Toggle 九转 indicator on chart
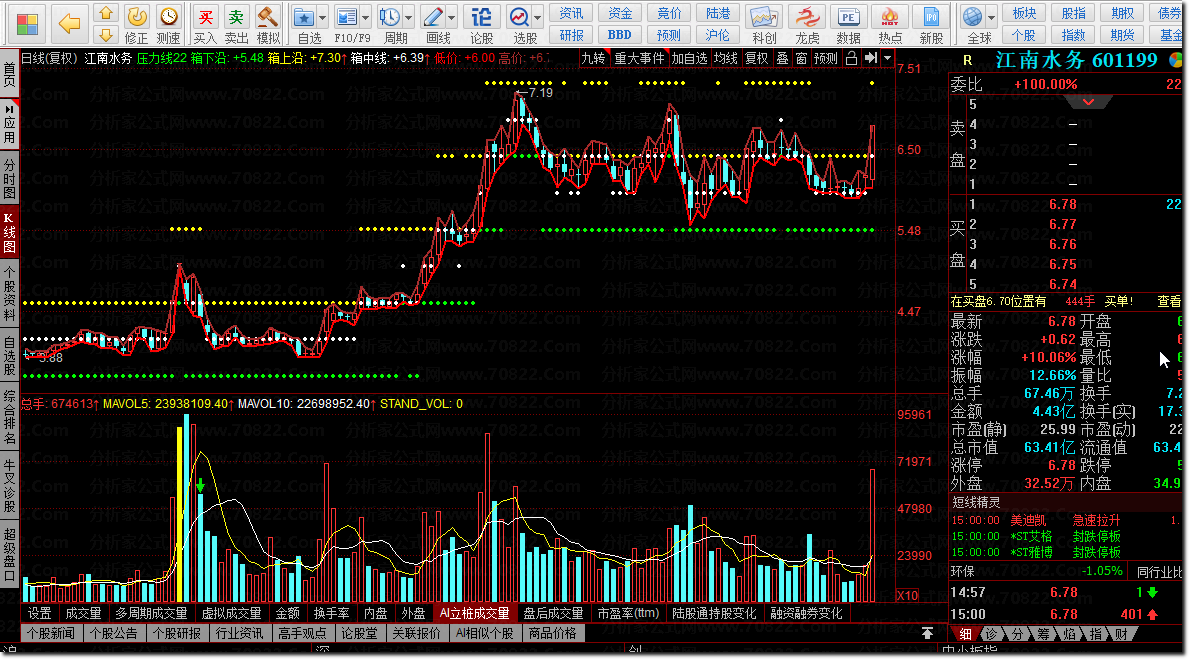This screenshot has height=660, width=1191. tap(593, 58)
